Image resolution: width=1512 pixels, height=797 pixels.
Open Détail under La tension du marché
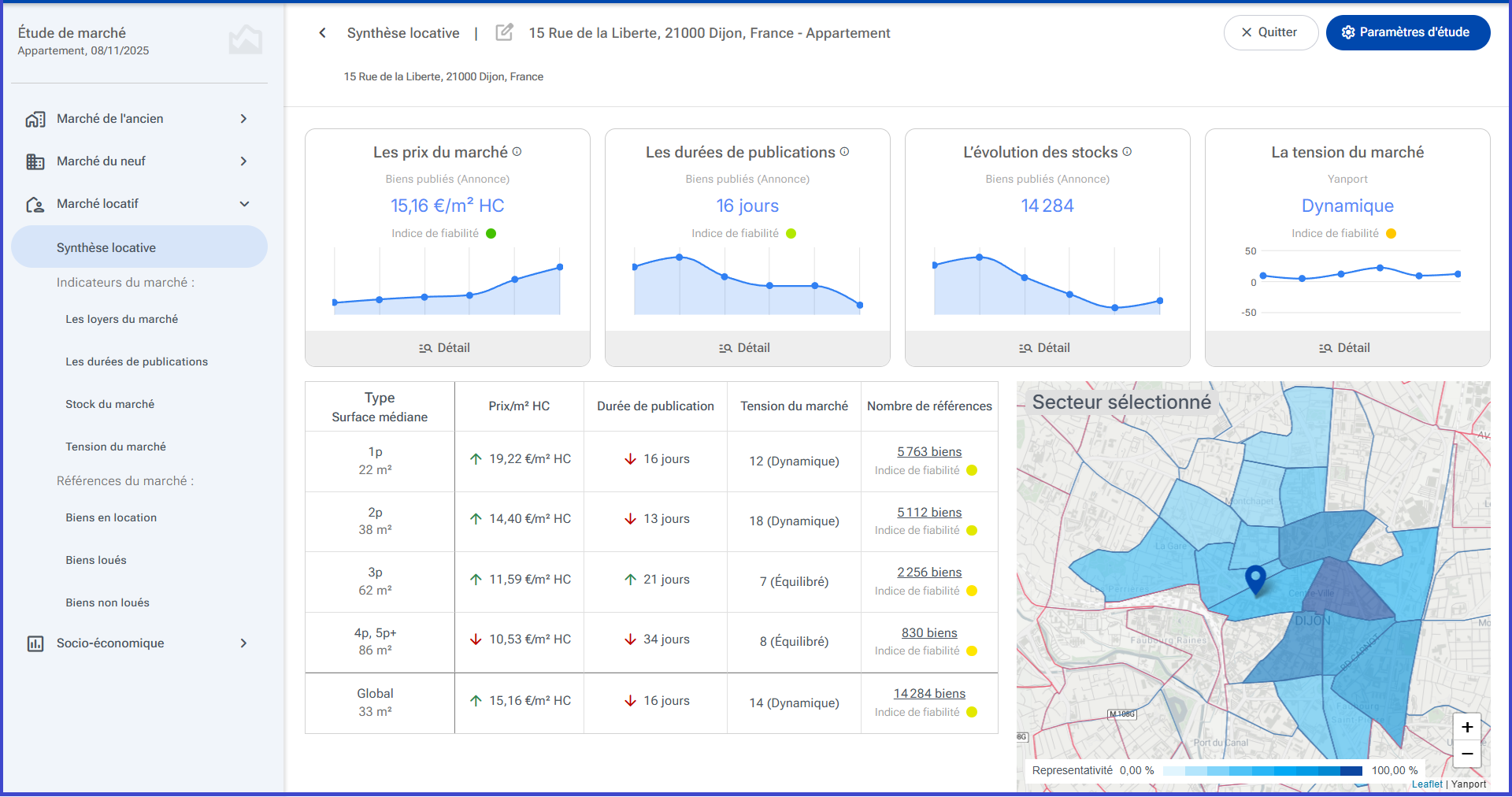[1347, 348]
